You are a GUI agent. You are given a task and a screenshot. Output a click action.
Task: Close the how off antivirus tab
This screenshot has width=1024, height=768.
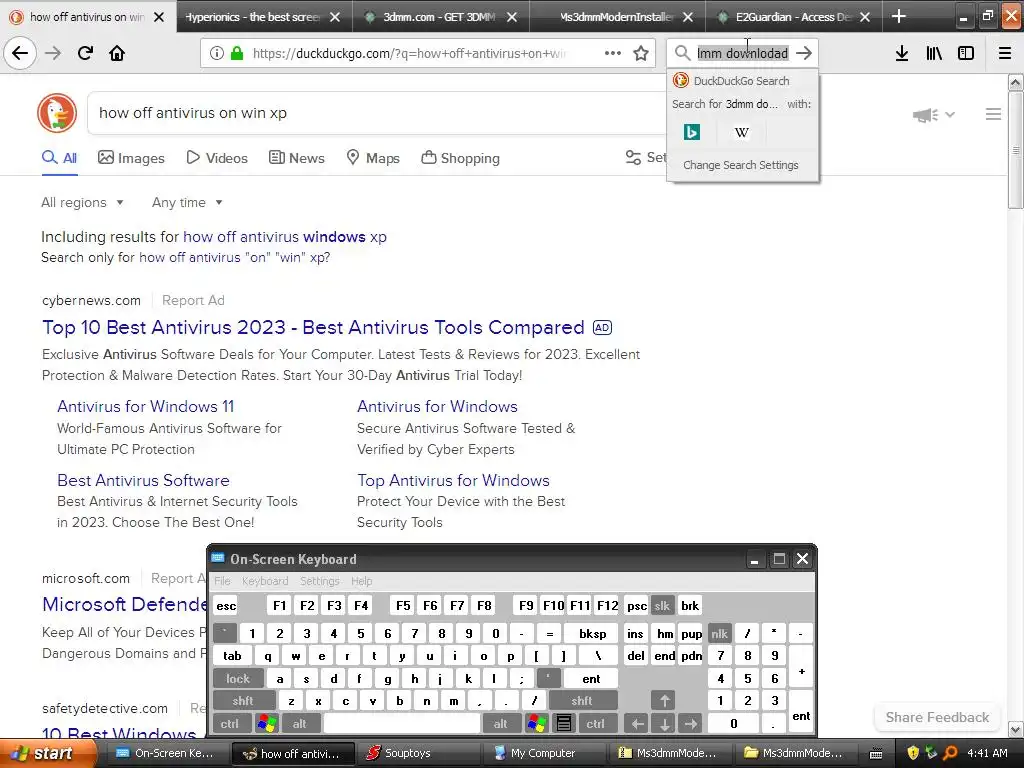coord(159,17)
